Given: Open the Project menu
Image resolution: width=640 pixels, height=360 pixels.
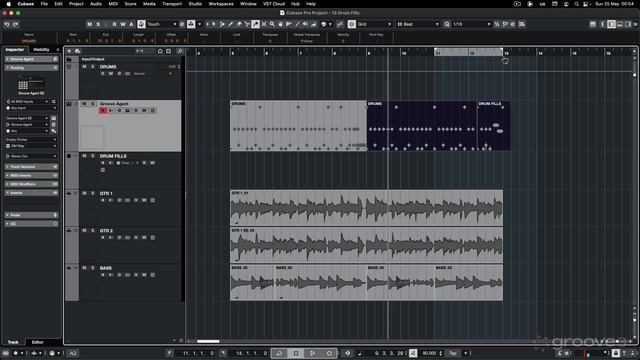Looking at the screenshot, I should coord(76,4).
